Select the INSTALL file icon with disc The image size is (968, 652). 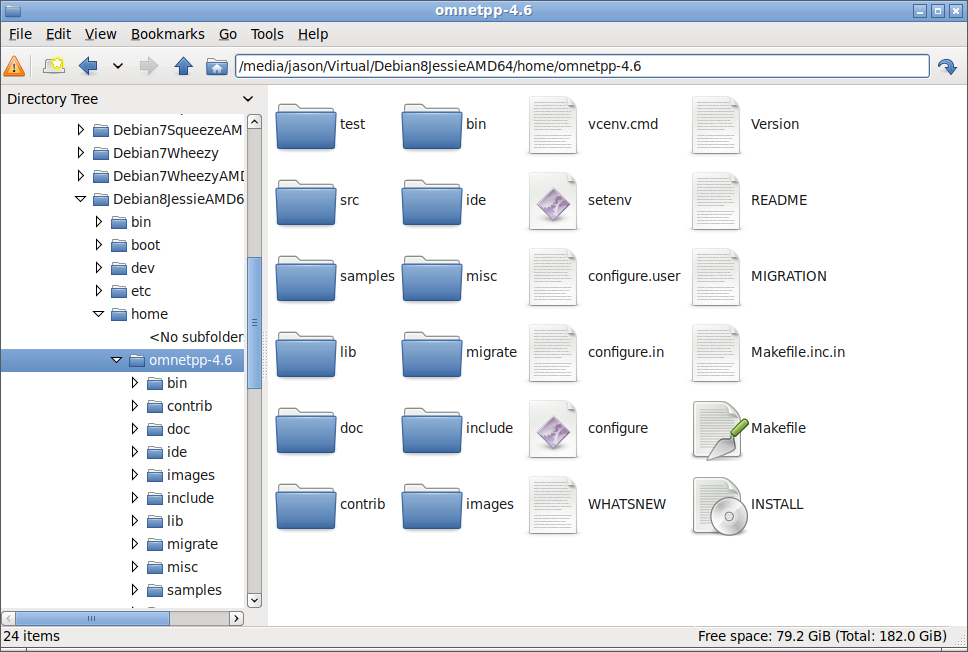tap(719, 506)
